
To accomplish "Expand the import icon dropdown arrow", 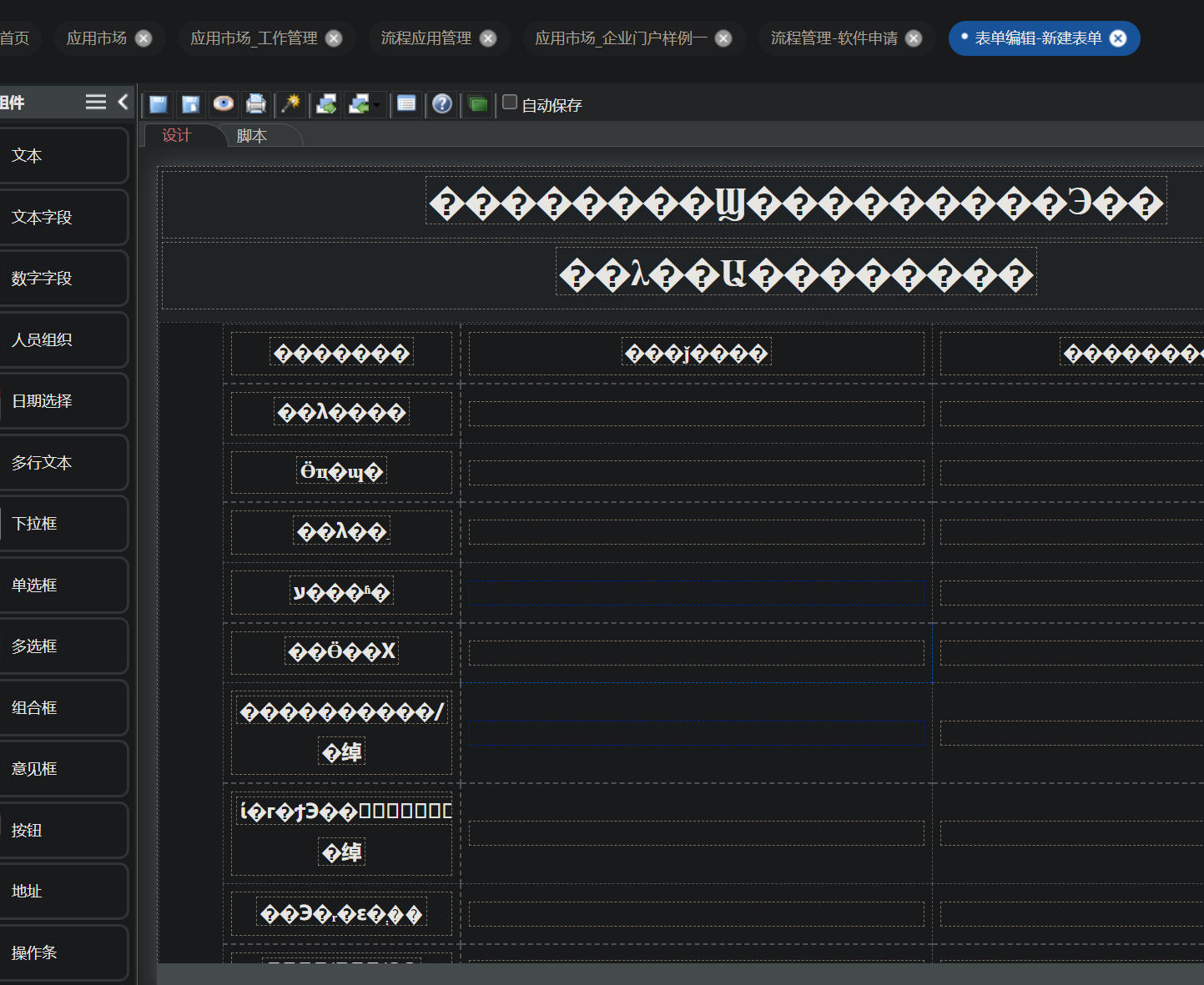I will point(377,105).
